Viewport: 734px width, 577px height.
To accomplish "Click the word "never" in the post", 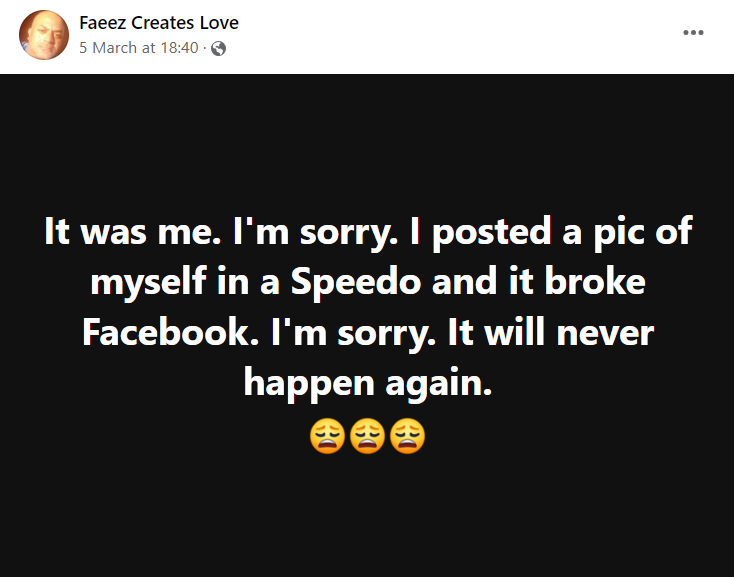I will pyautogui.click(x=603, y=332).
